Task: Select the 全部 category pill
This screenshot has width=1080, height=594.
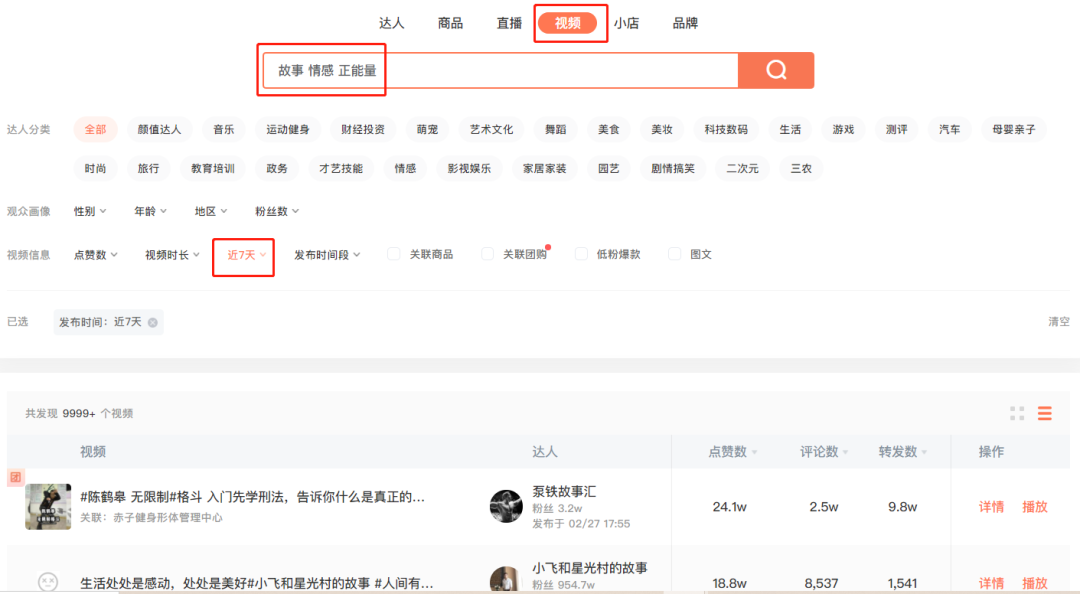Action: [96, 130]
